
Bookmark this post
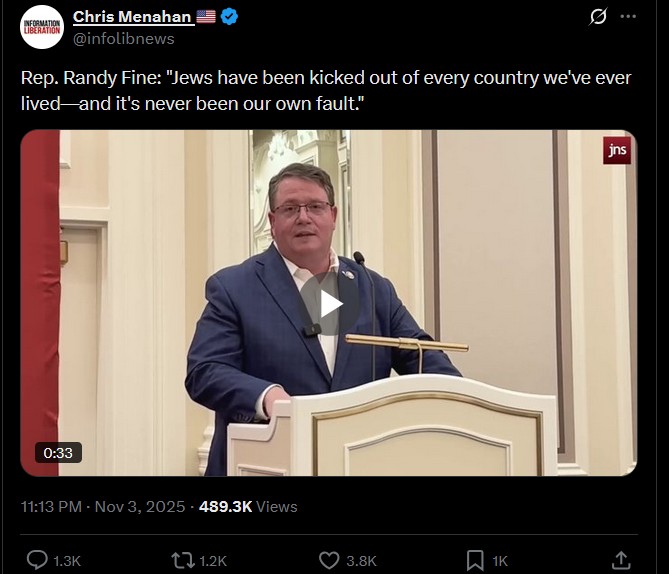tap(475, 560)
